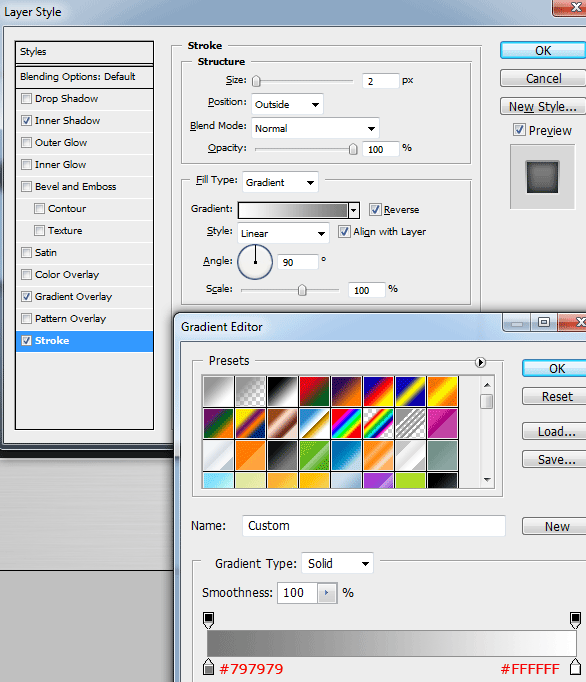Click the Angle dial control
This screenshot has width=586, height=682.
[x=255, y=261]
